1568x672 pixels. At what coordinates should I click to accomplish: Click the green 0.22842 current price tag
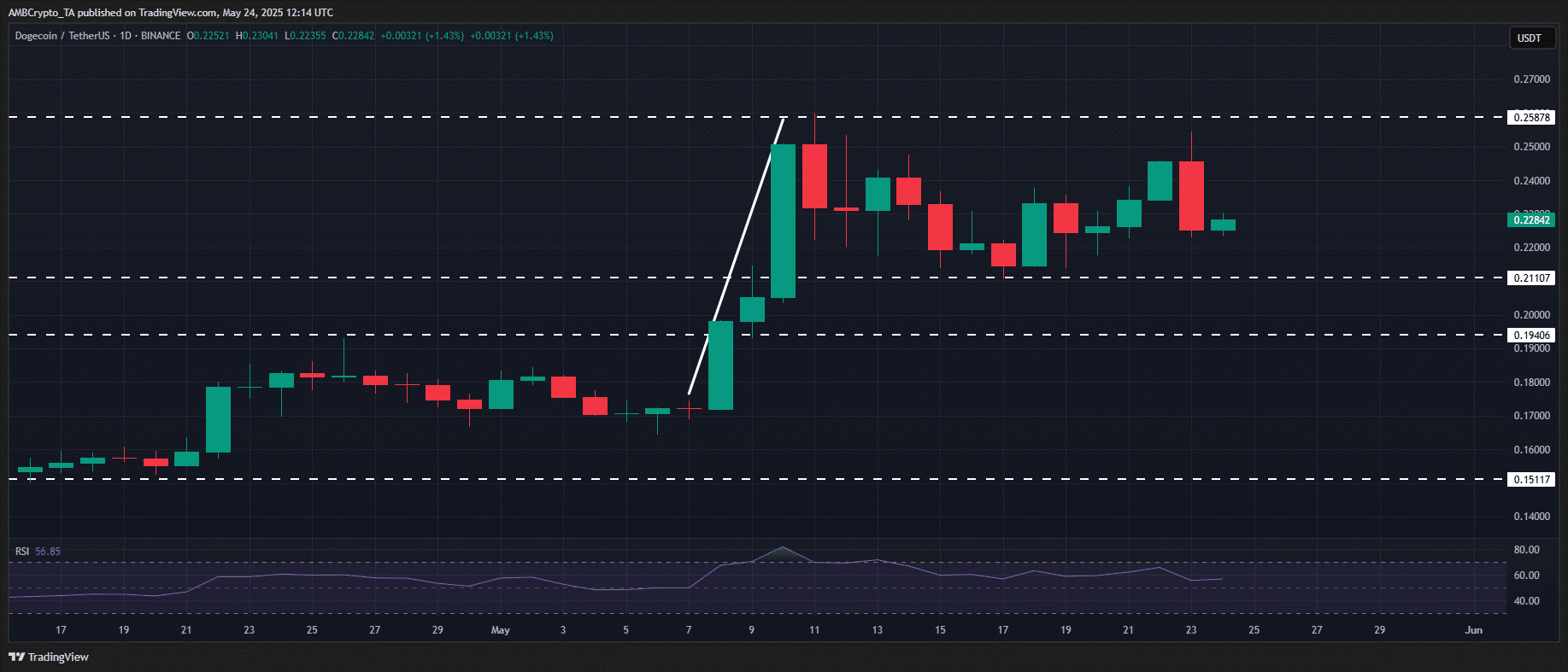(1531, 220)
